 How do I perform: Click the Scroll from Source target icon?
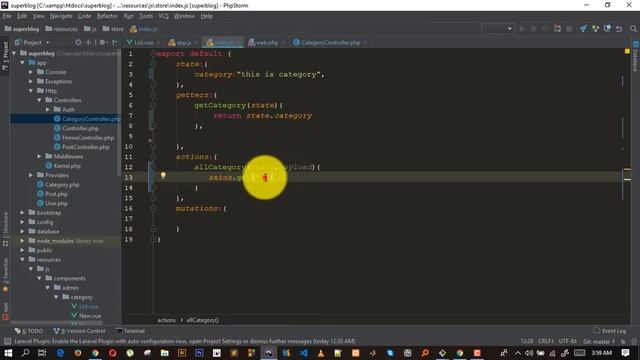tap(78, 42)
